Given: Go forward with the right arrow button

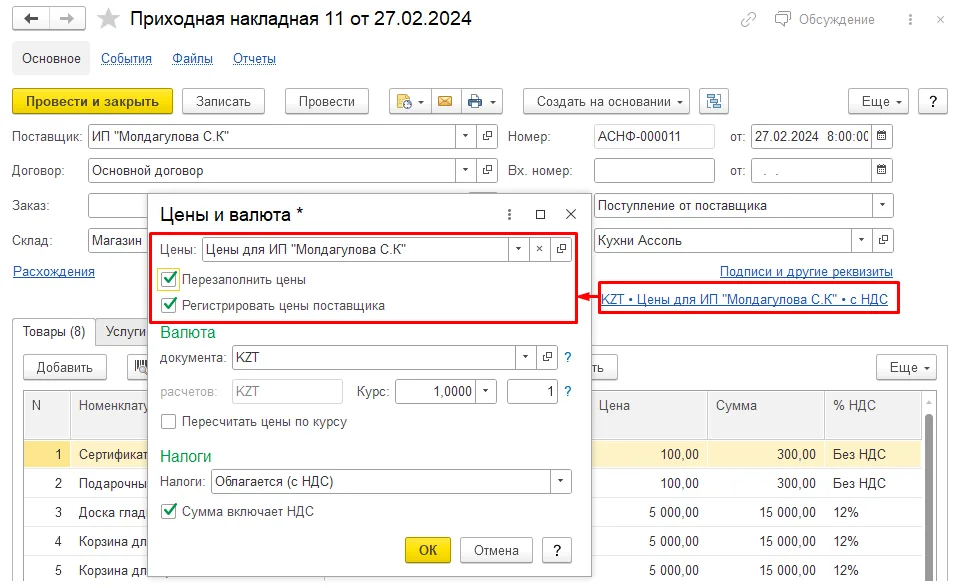Looking at the screenshot, I should [67, 19].
